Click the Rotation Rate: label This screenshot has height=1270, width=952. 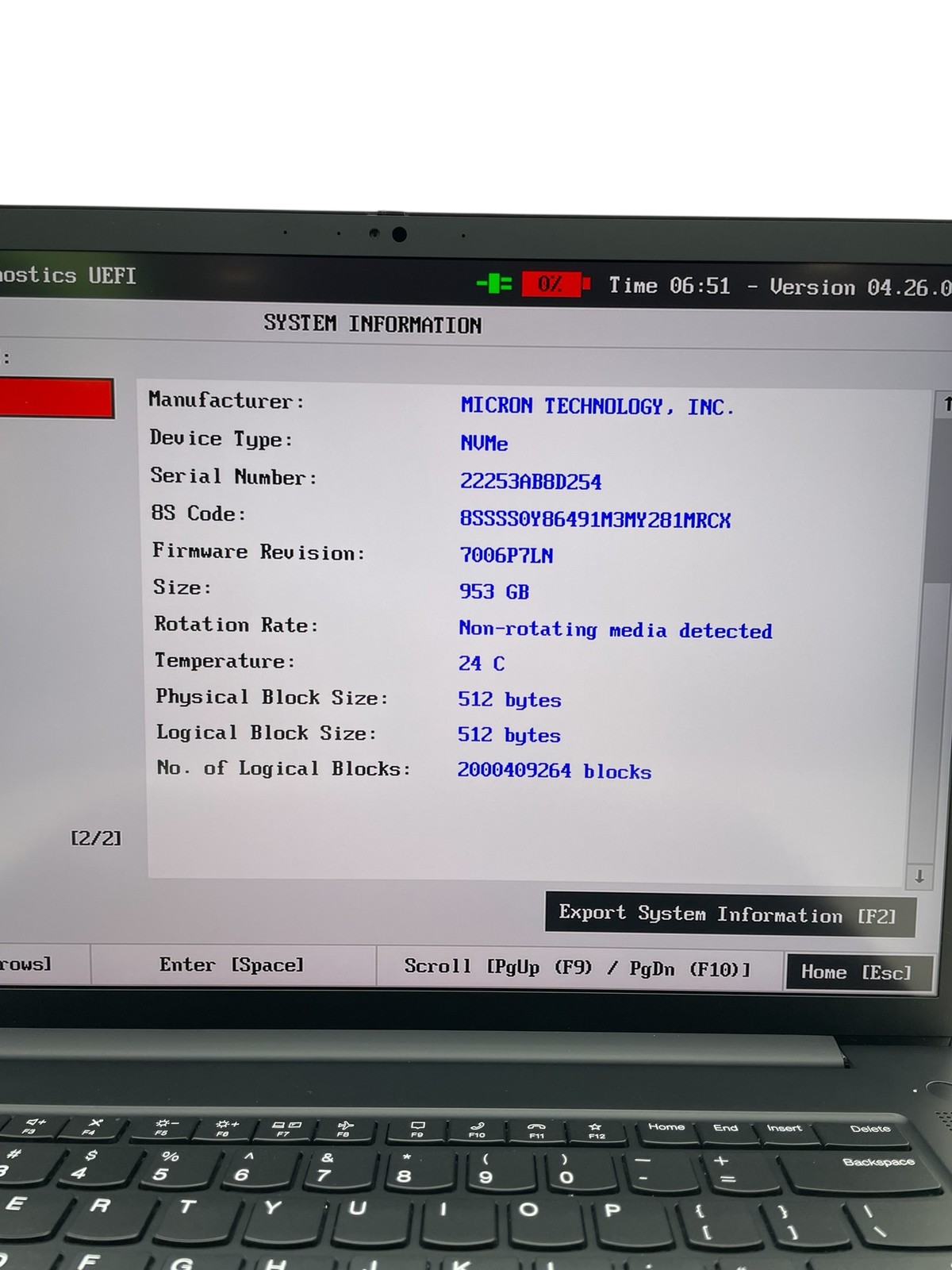(236, 625)
